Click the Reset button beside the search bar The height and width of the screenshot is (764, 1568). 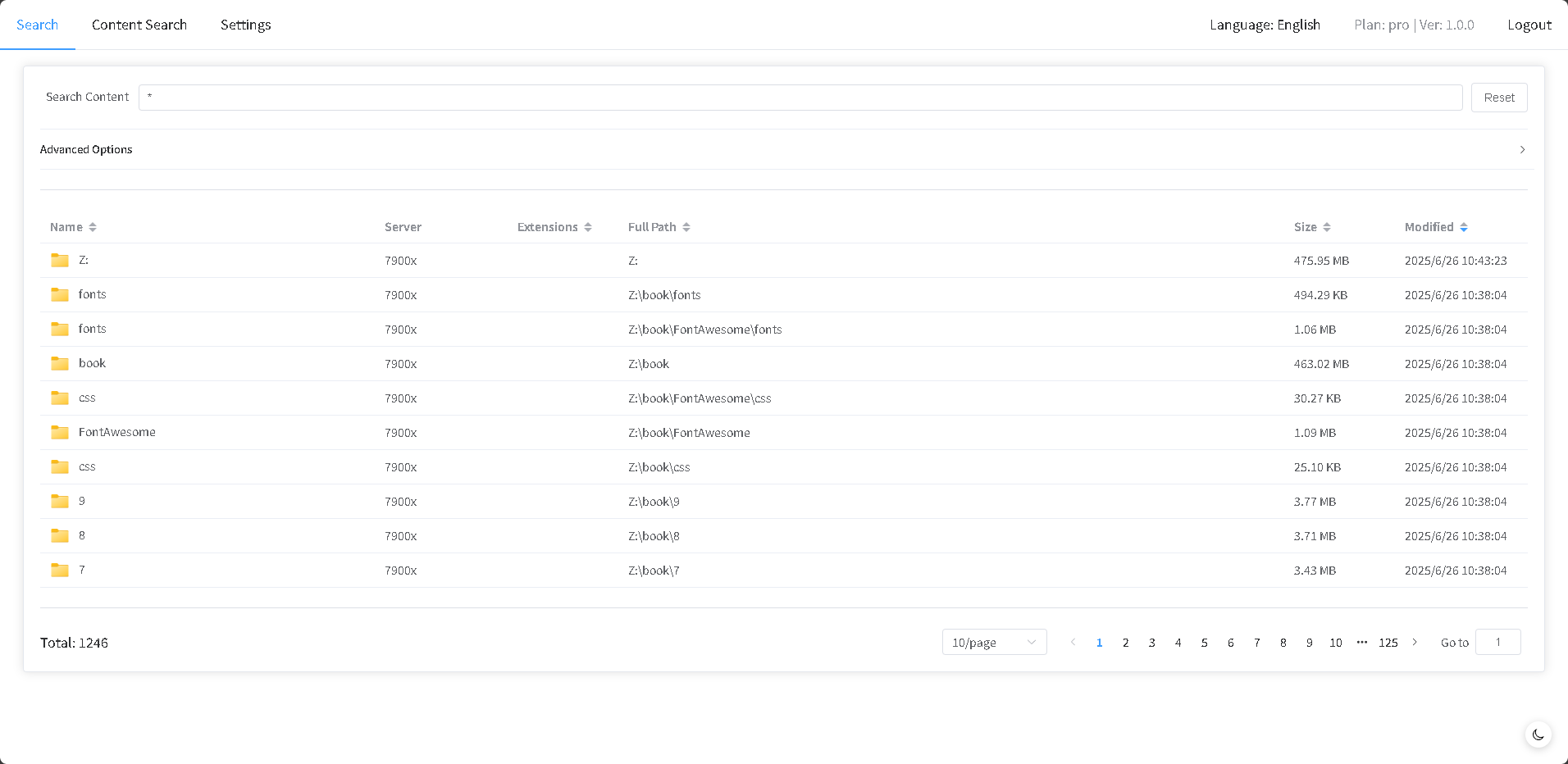point(1498,97)
